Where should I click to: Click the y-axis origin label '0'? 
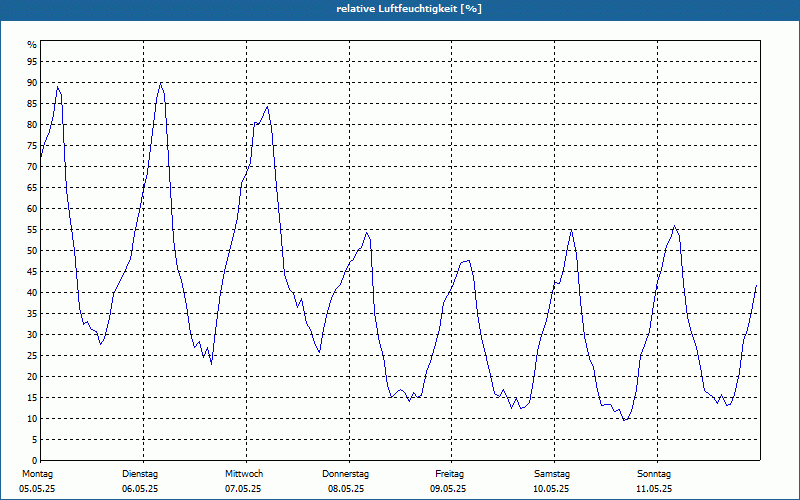pyautogui.click(x=35, y=461)
